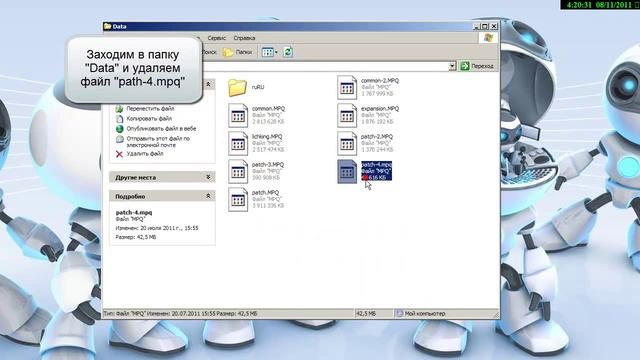Open the Сервис menu
This screenshot has height=360, width=640.
click(216, 38)
